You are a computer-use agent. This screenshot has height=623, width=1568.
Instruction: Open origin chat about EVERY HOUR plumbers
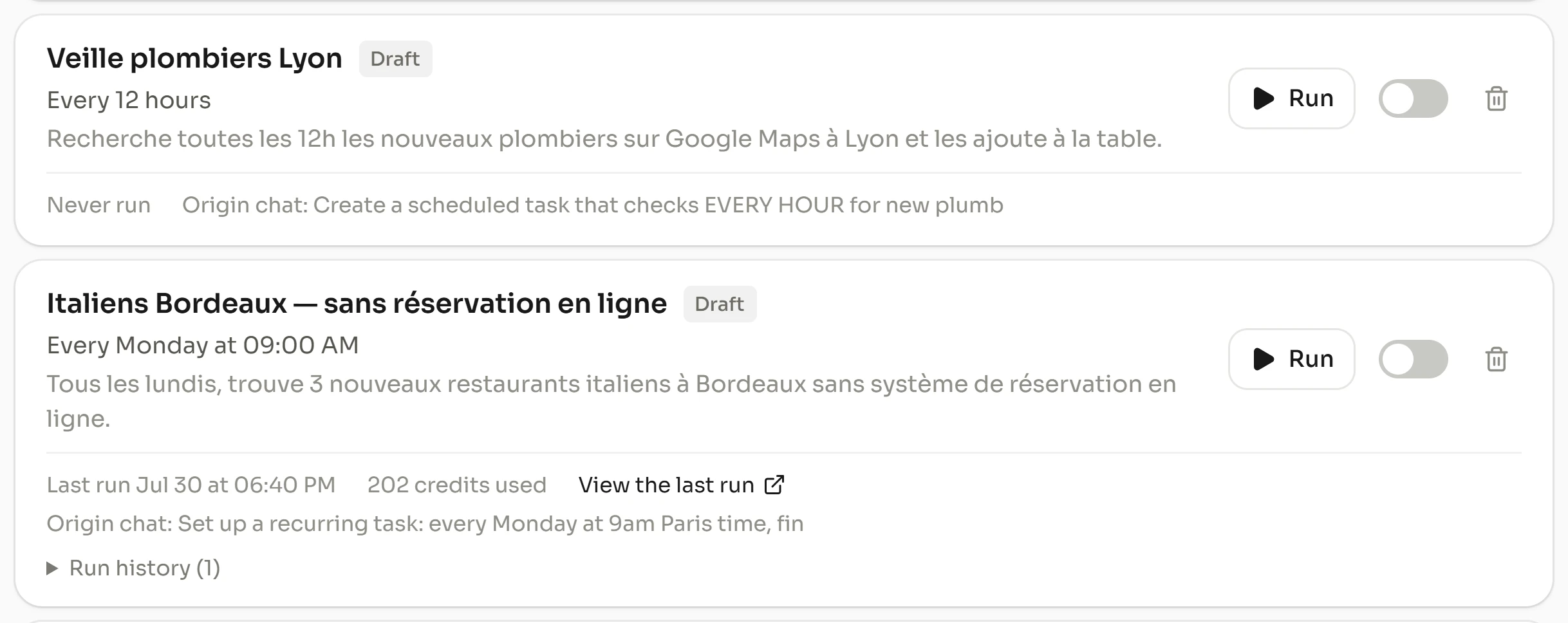click(x=592, y=205)
